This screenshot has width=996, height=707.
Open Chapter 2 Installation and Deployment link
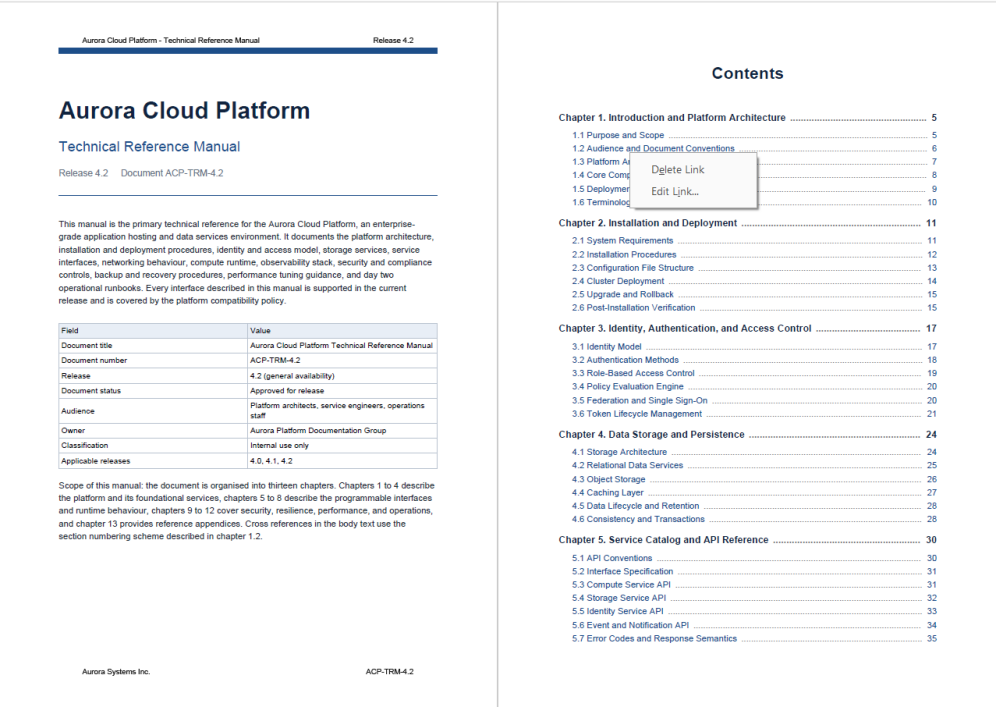[647, 223]
